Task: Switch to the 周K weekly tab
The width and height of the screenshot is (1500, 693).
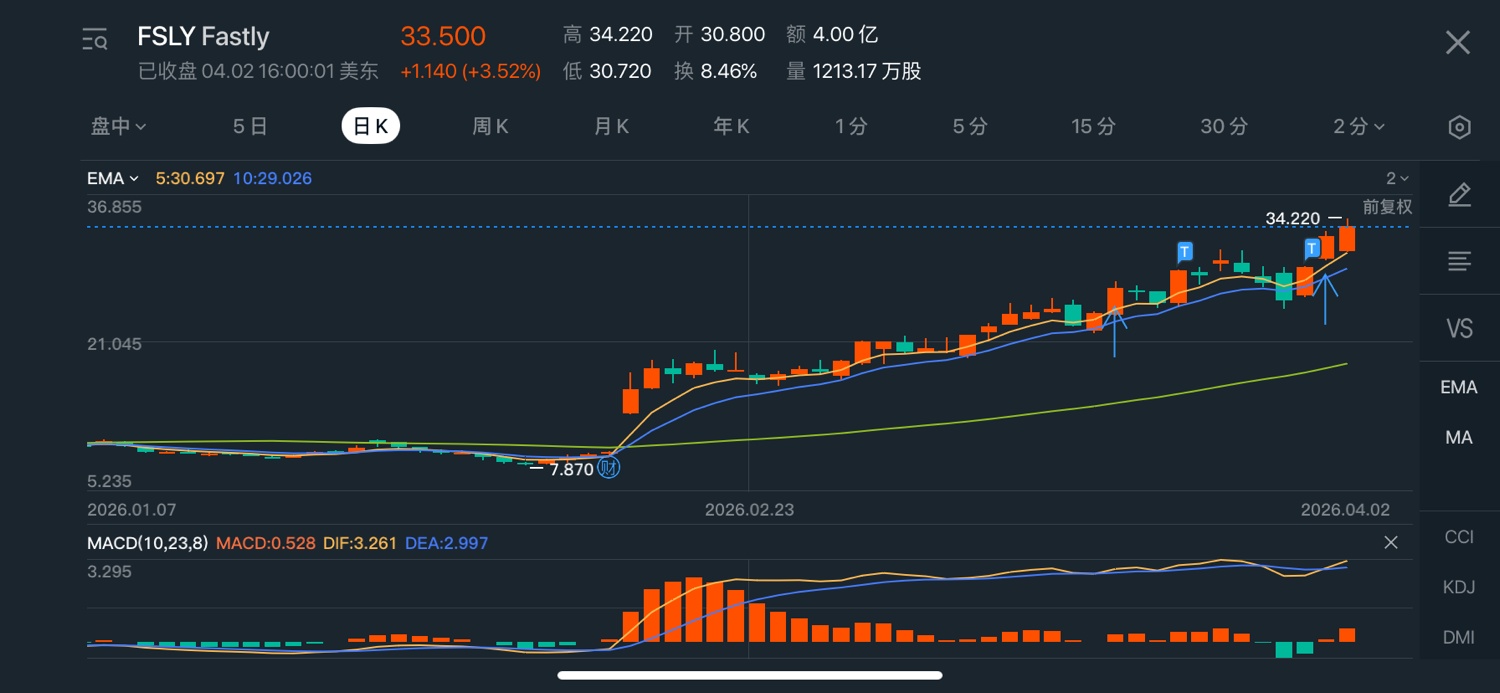Action: [x=490, y=126]
